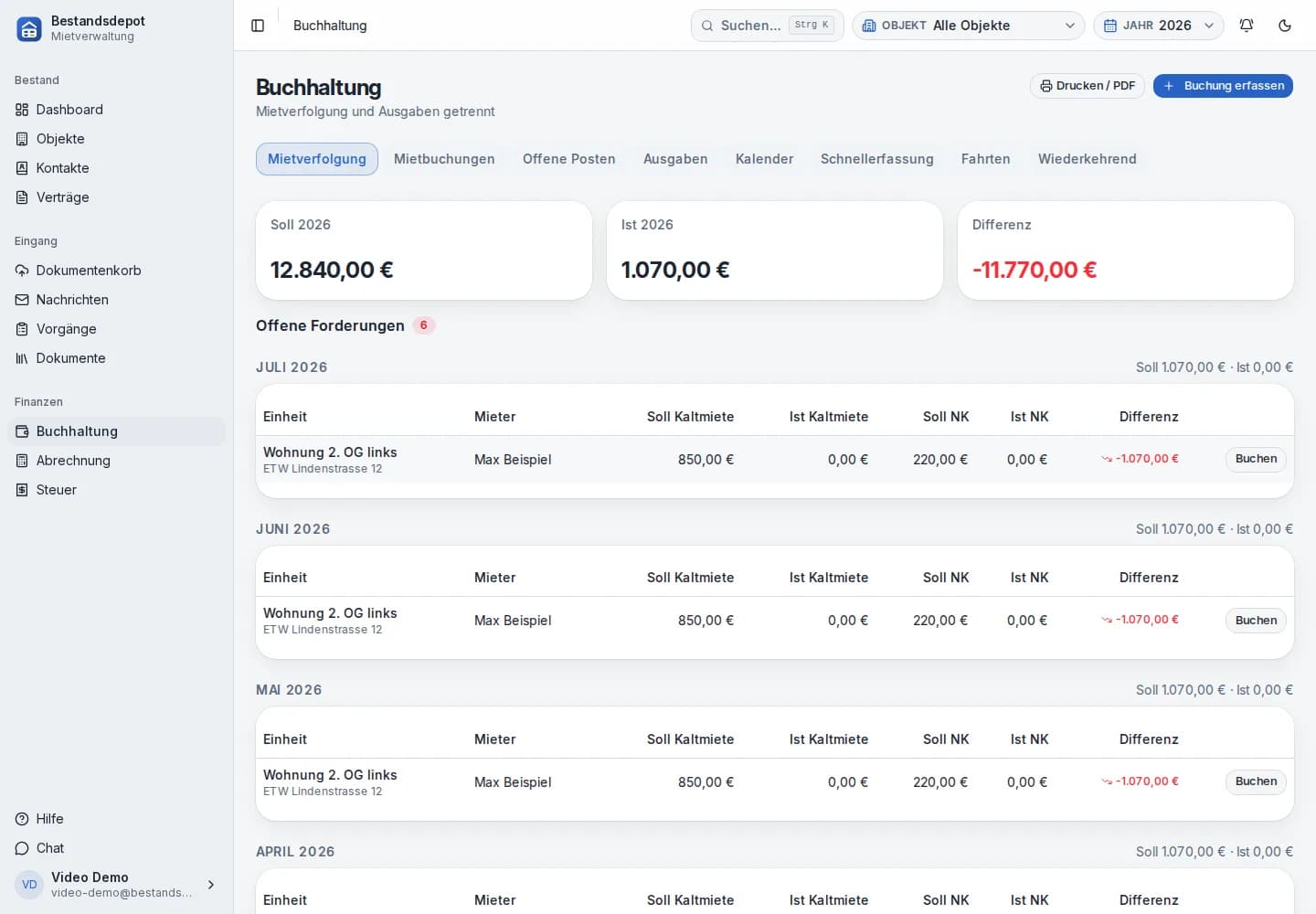Click the Objekte building icon
Image resolution: width=1316 pixels, height=914 pixels.
click(22, 139)
